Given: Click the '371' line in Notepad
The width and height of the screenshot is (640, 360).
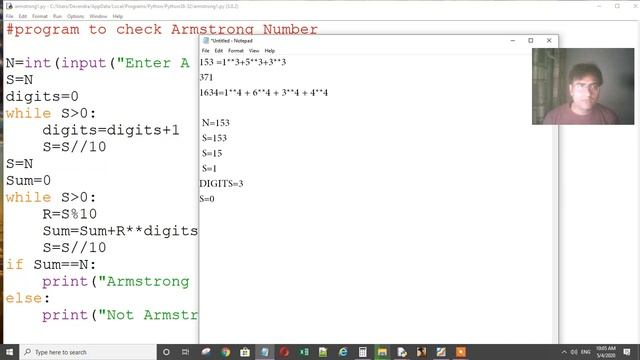Looking at the screenshot, I should click(x=206, y=77).
